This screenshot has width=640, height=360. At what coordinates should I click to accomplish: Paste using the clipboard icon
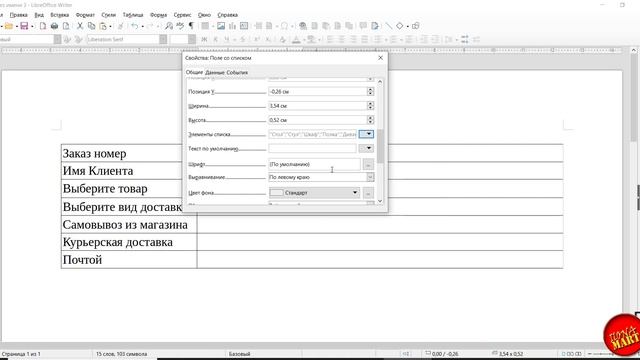pyautogui.click(x=103, y=26)
